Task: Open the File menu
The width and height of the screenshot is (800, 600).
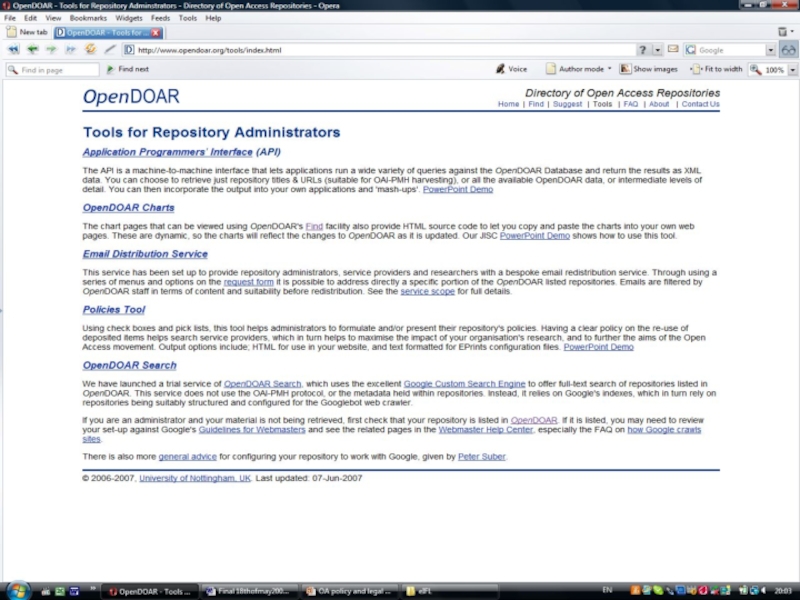Action: 10,18
